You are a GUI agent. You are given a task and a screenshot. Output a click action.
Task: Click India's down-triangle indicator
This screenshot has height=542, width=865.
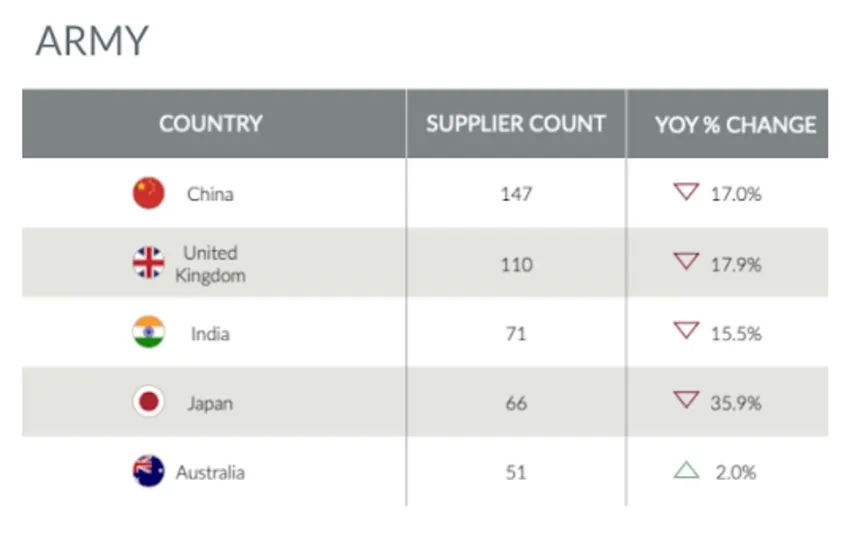coord(685,331)
